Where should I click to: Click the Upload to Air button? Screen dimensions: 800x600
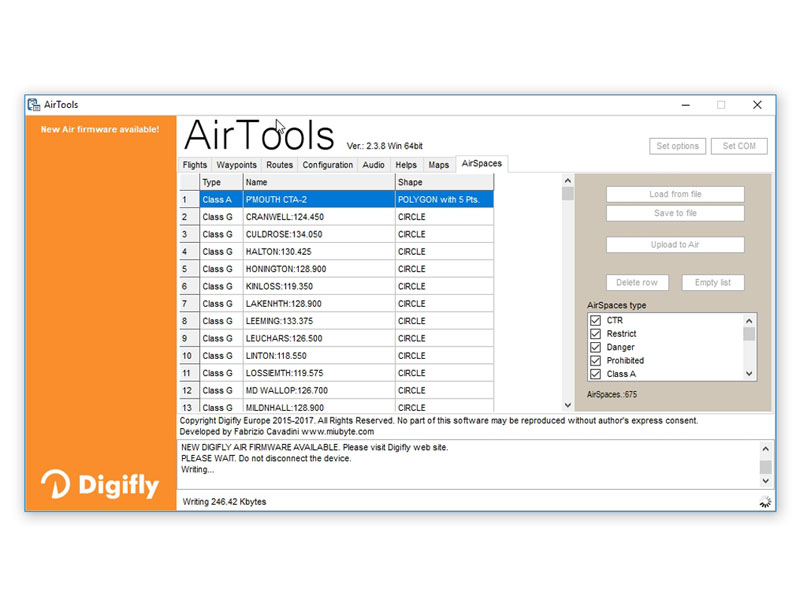pyautogui.click(x=675, y=244)
